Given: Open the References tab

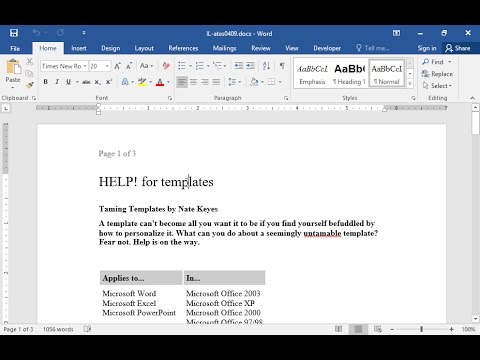Looking at the screenshot, I should 183,48.
